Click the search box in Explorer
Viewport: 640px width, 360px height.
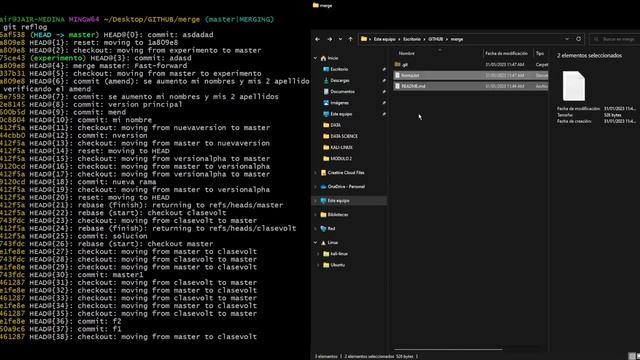click(x=615, y=39)
